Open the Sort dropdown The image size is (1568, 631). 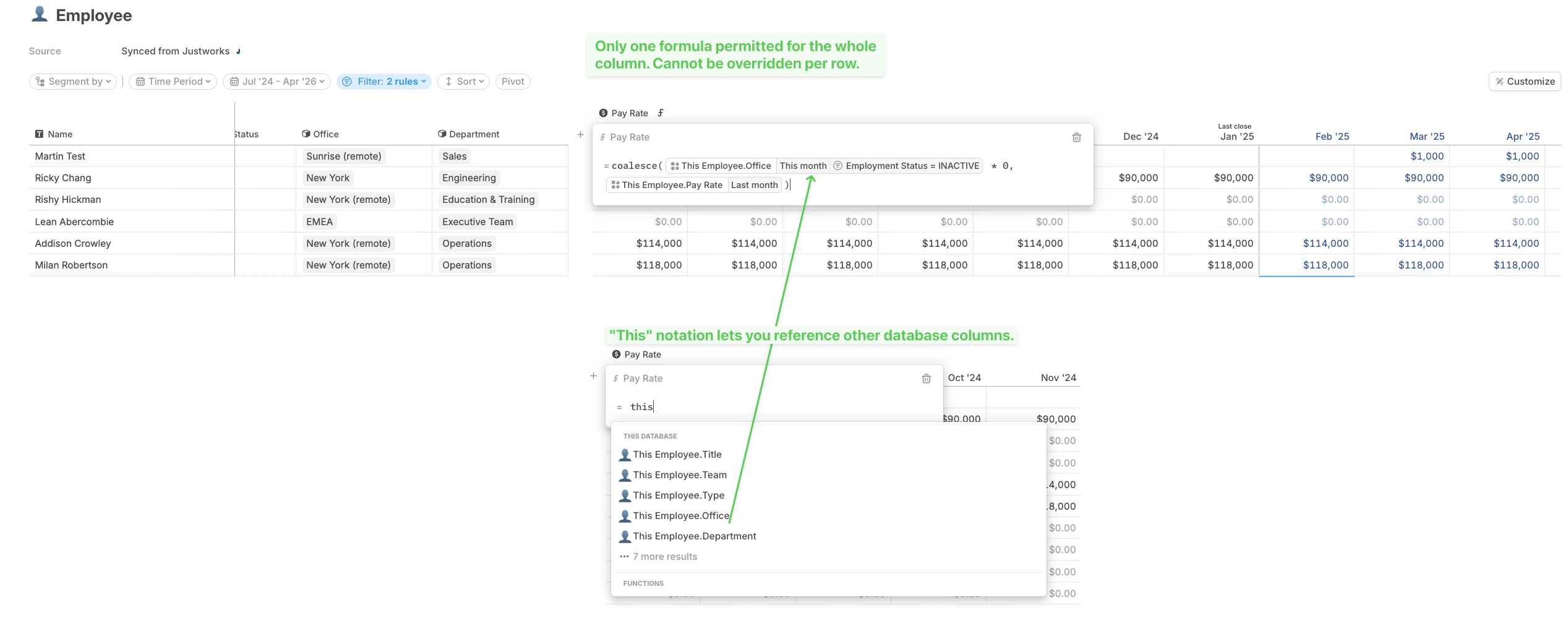click(463, 82)
